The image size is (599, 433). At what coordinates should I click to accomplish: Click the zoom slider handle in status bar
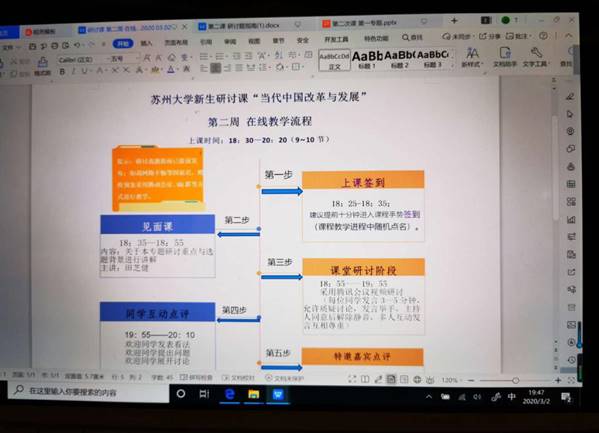pyautogui.click(x=515, y=380)
